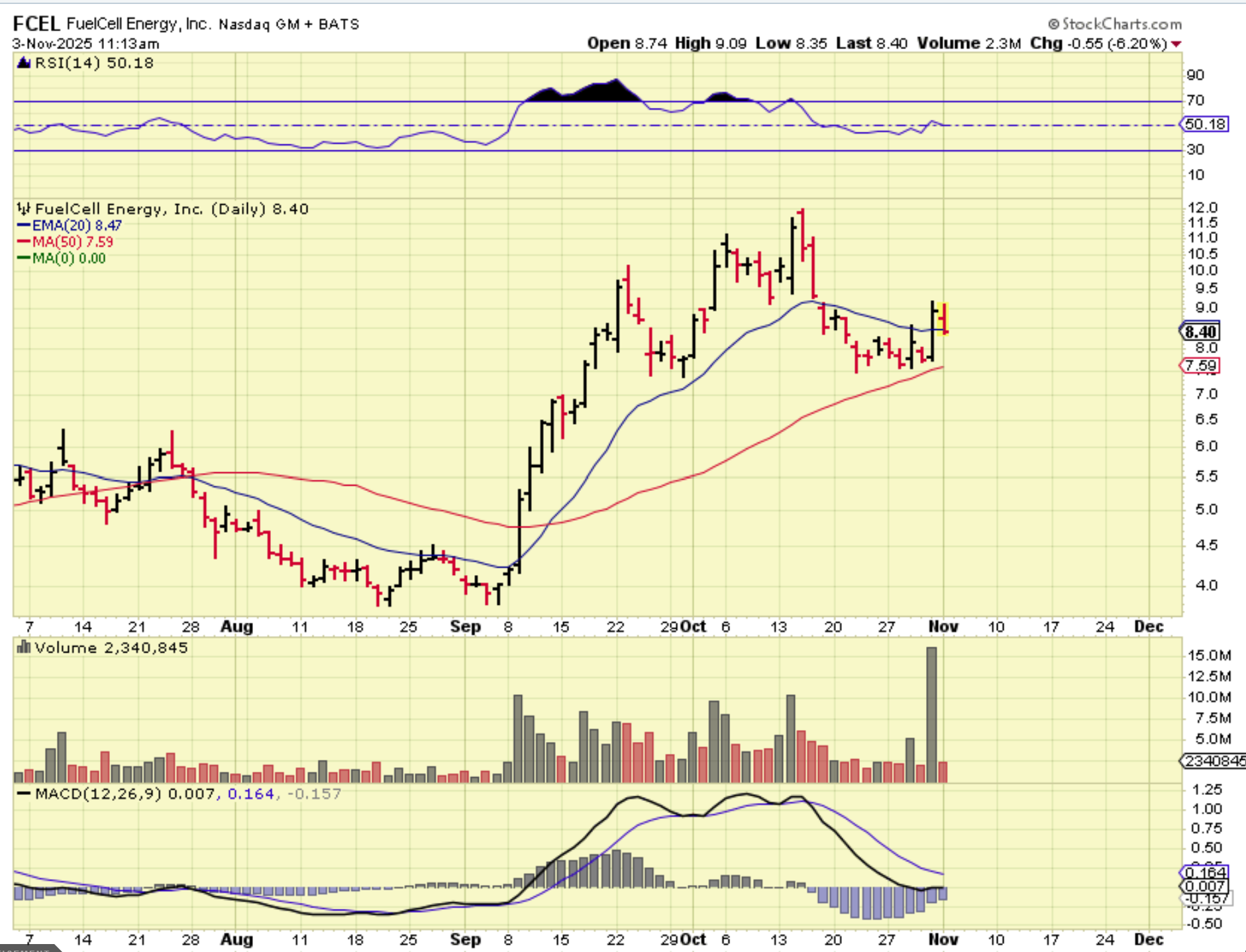Click the gray -0.157 value in MACD legend
Viewport: 1246px width, 952px height.
(x=315, y=794)
